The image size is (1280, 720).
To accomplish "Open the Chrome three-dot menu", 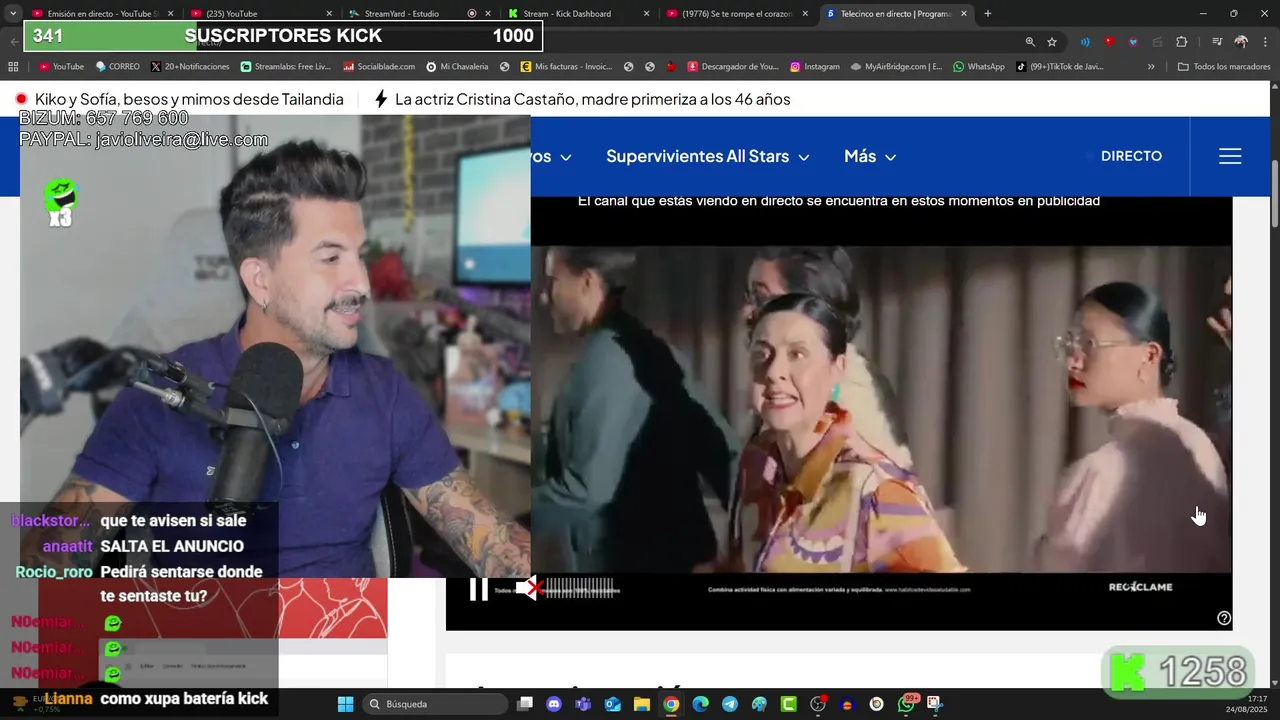I will (1264, 42).
